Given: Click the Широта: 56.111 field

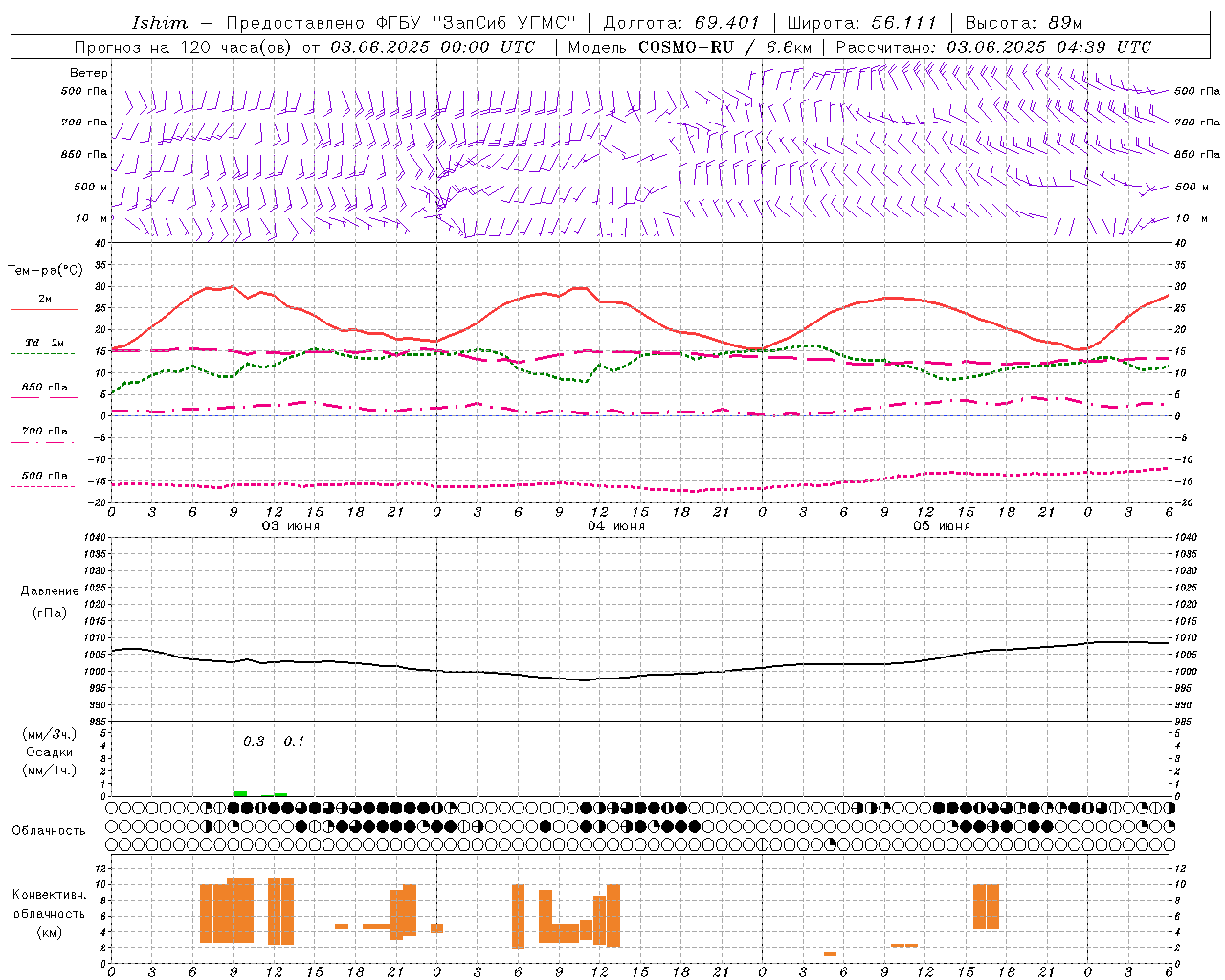Looking at the screenshot, I should pos(862,23).
